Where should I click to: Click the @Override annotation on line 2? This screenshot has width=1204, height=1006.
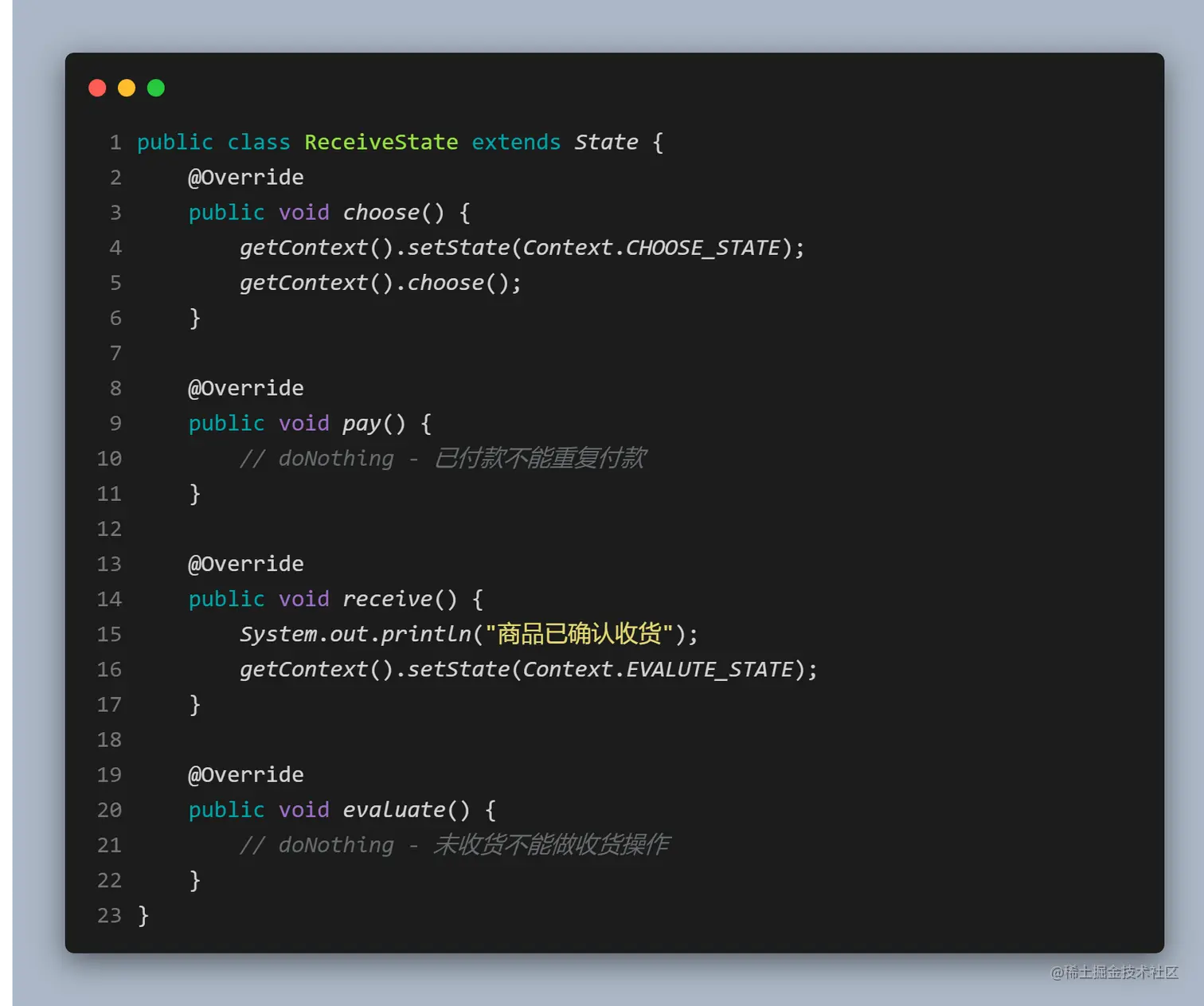(x=246, y=177)
